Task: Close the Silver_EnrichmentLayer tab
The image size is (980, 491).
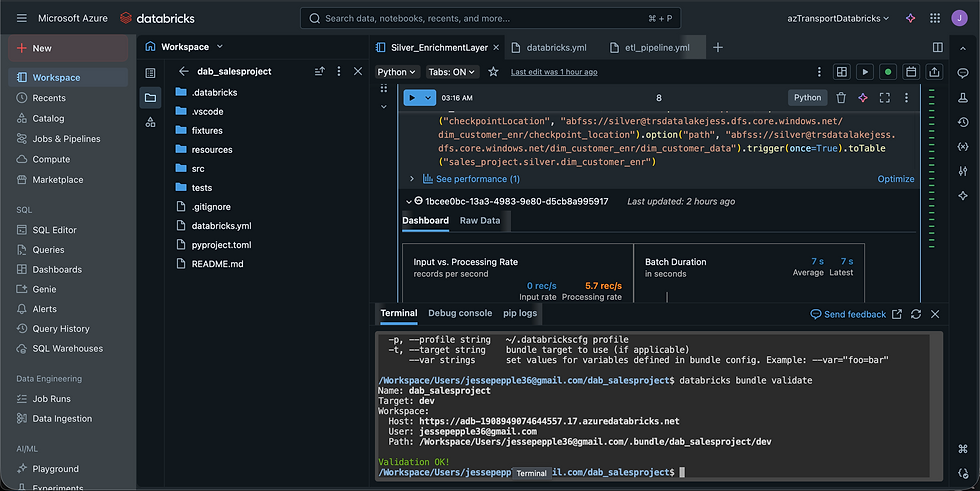Action: coord(496,47)
